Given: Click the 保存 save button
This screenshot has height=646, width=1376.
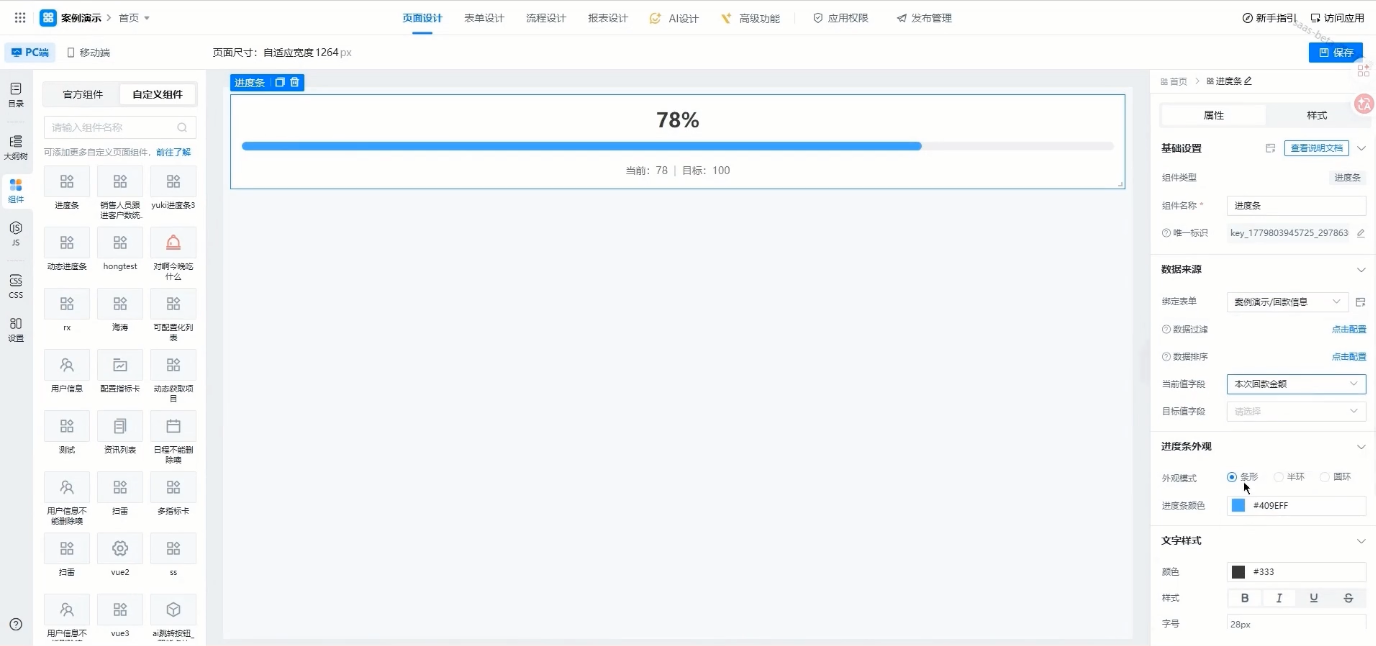Looking at the screenshot, I should click(1335, 52).
